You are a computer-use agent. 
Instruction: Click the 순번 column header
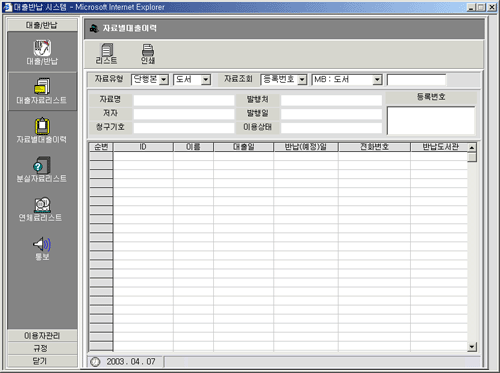[101, 147]
